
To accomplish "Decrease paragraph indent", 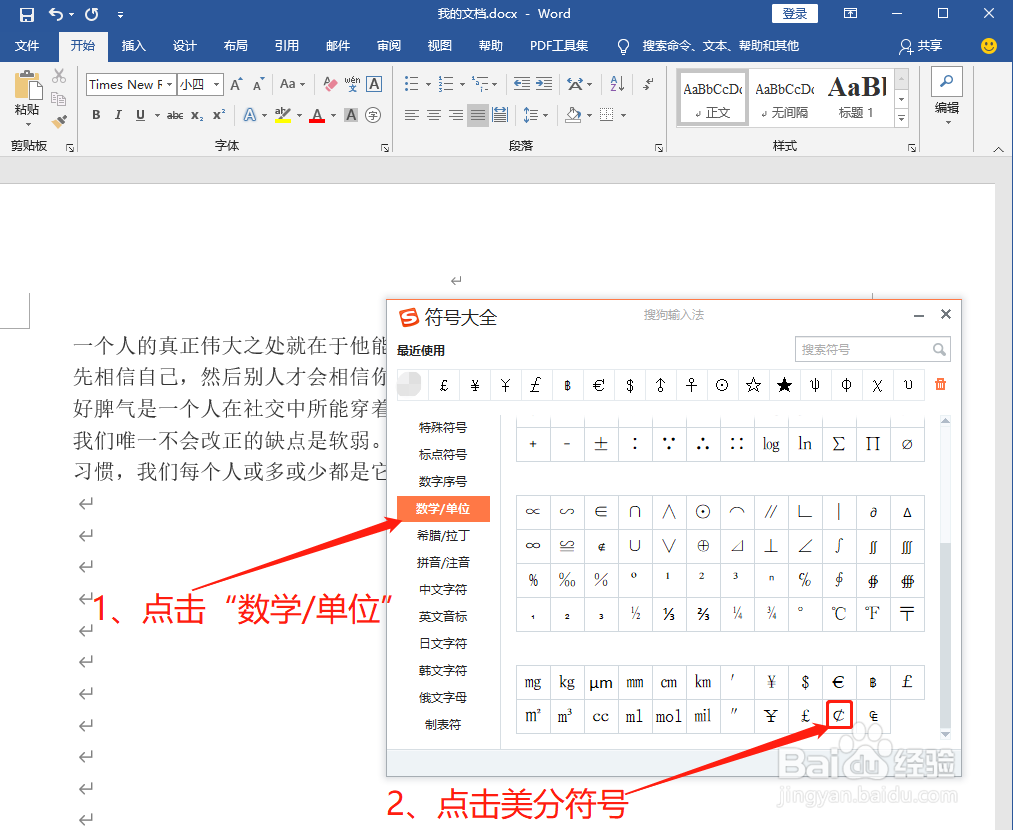I will (x=521, y=84).
